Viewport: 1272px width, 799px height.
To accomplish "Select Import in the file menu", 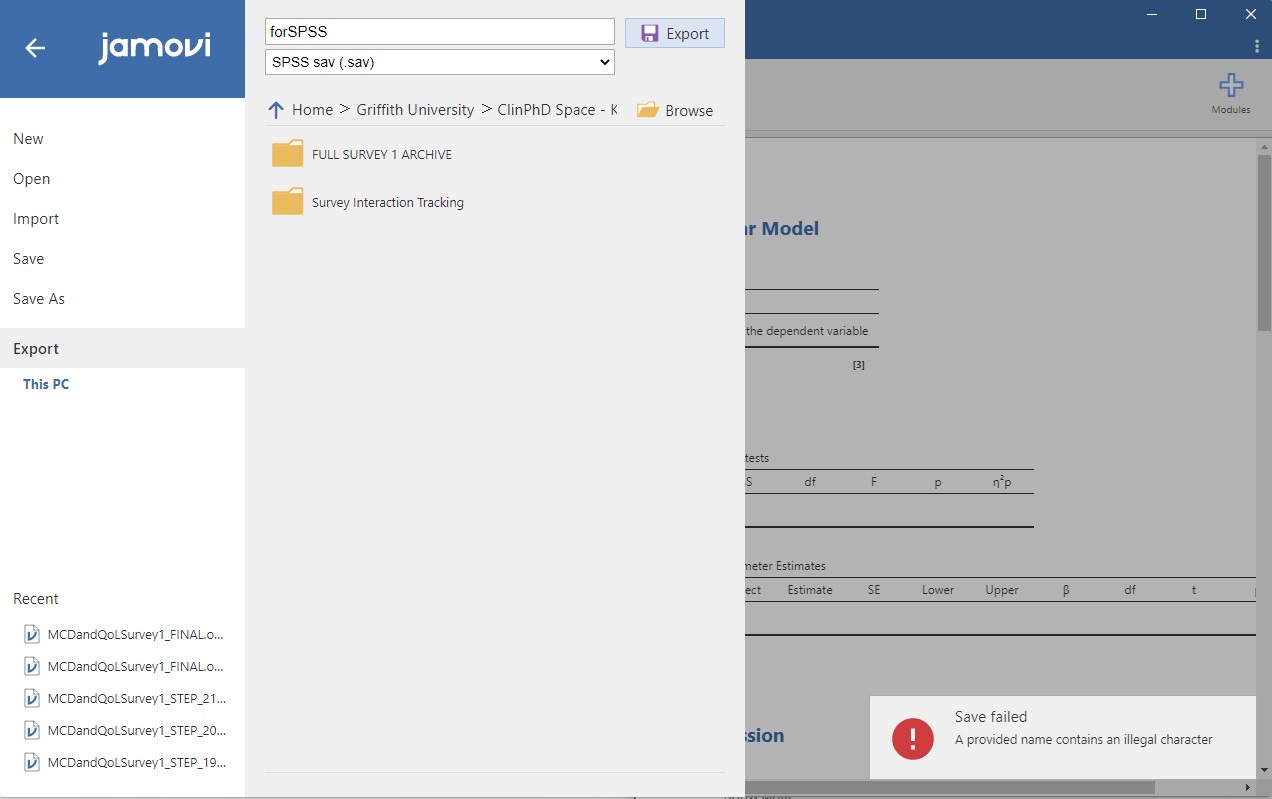I will [x=122, y=219].
